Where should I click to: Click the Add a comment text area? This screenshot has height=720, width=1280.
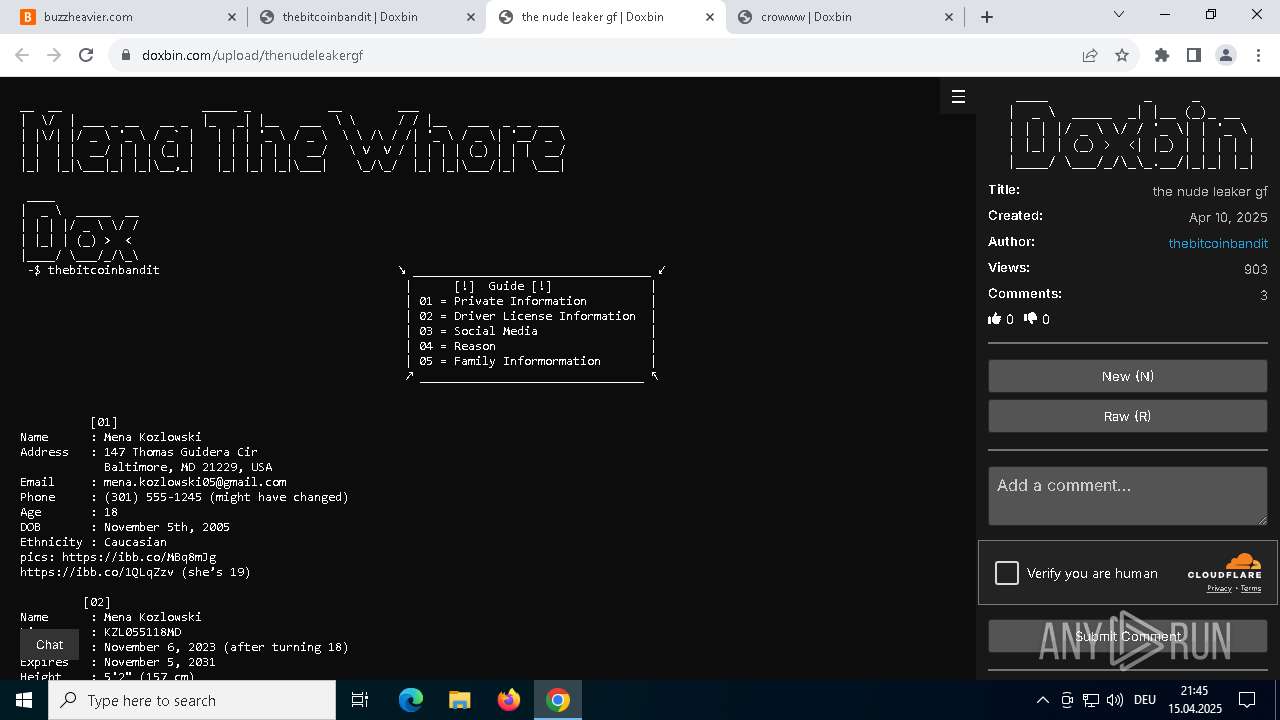[x=1128, y=495]
